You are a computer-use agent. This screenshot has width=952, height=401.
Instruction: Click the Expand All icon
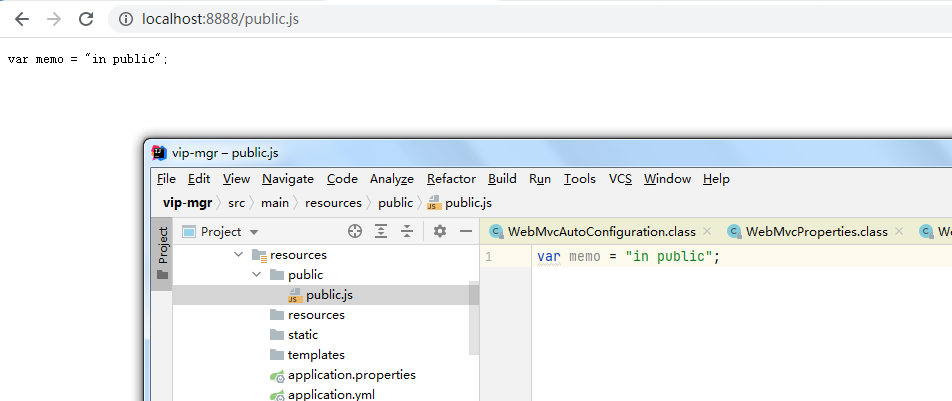(x=381, y=231)
